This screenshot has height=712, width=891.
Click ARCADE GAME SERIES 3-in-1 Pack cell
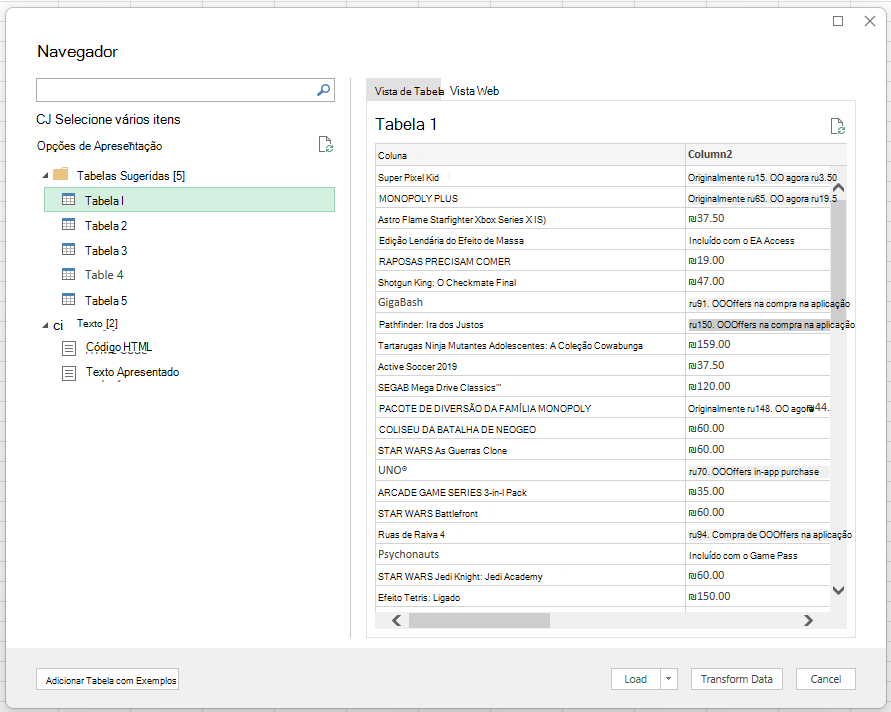pos(530,493)
